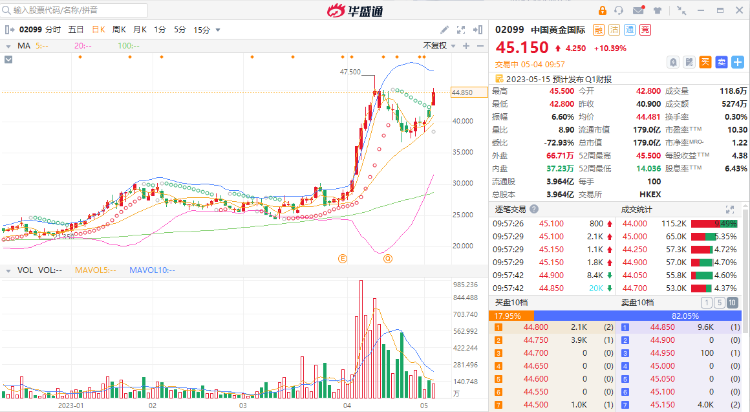
Task: Click the MAVOL5 indicator label
Action: point(95,270)
